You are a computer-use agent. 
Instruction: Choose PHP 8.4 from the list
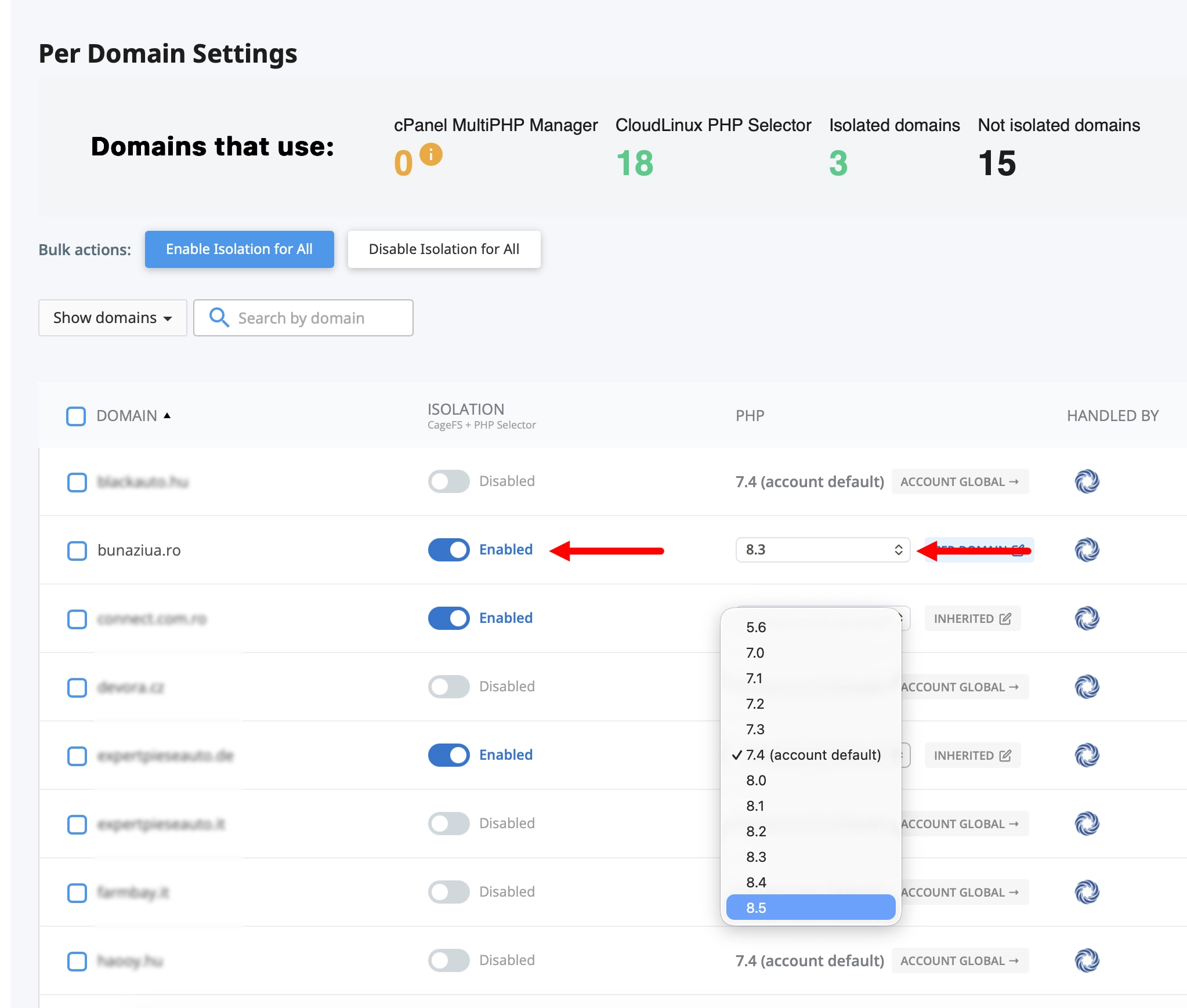click(810, 883)
